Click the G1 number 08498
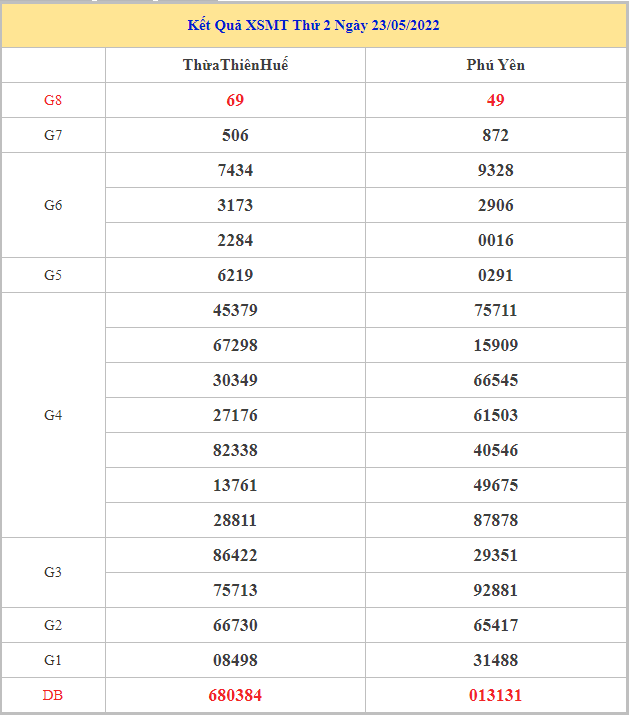This screenshot has width=629, height=715. (235, 660)
